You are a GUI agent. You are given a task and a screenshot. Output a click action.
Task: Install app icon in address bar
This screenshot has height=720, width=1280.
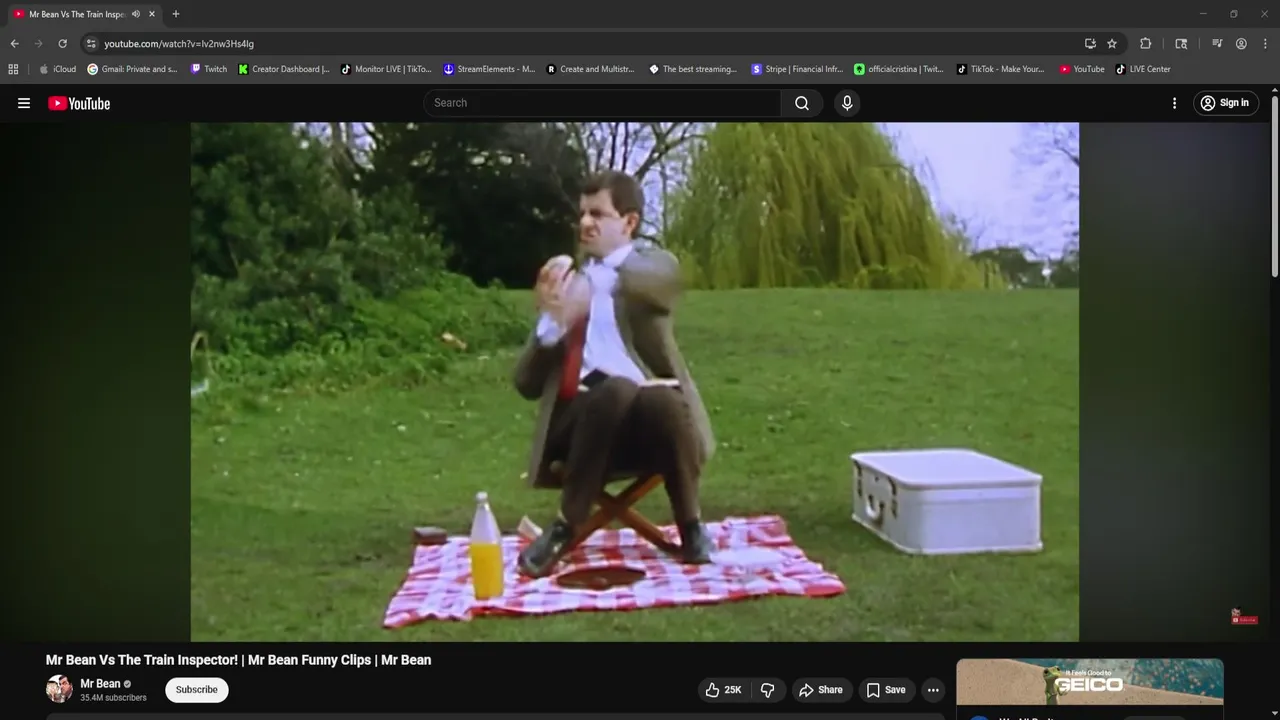coord(1090,44)
